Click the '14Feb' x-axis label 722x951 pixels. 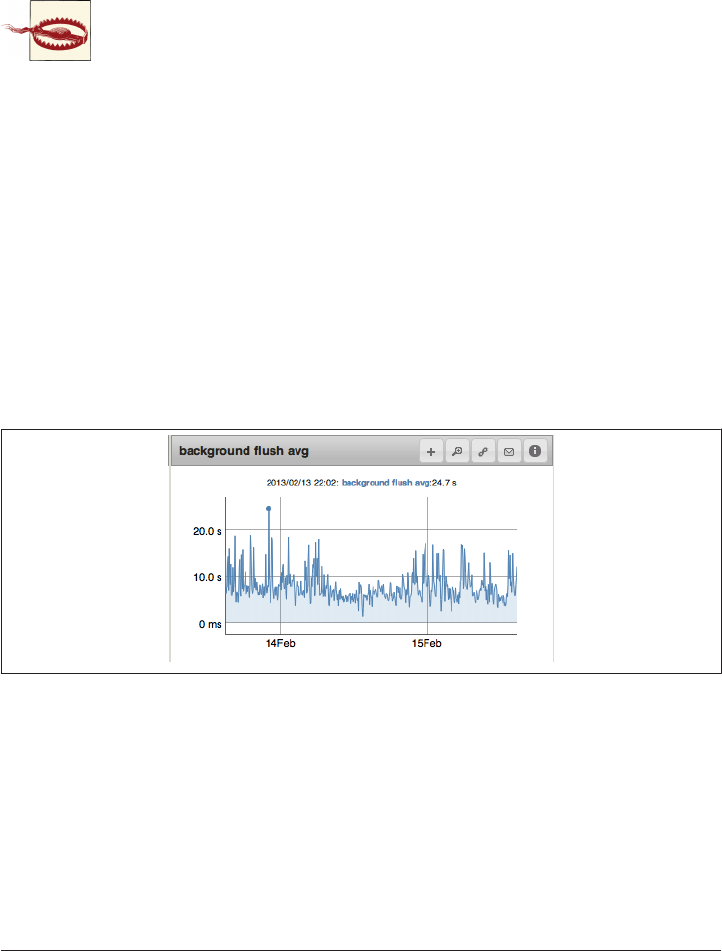[x=280, y=644]
